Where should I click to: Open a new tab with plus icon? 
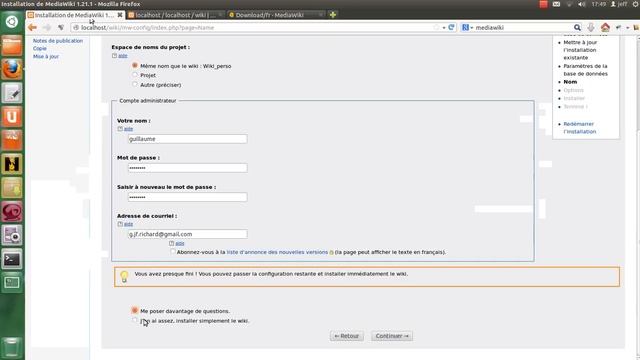pyautogui.click(x=333, y=15)
